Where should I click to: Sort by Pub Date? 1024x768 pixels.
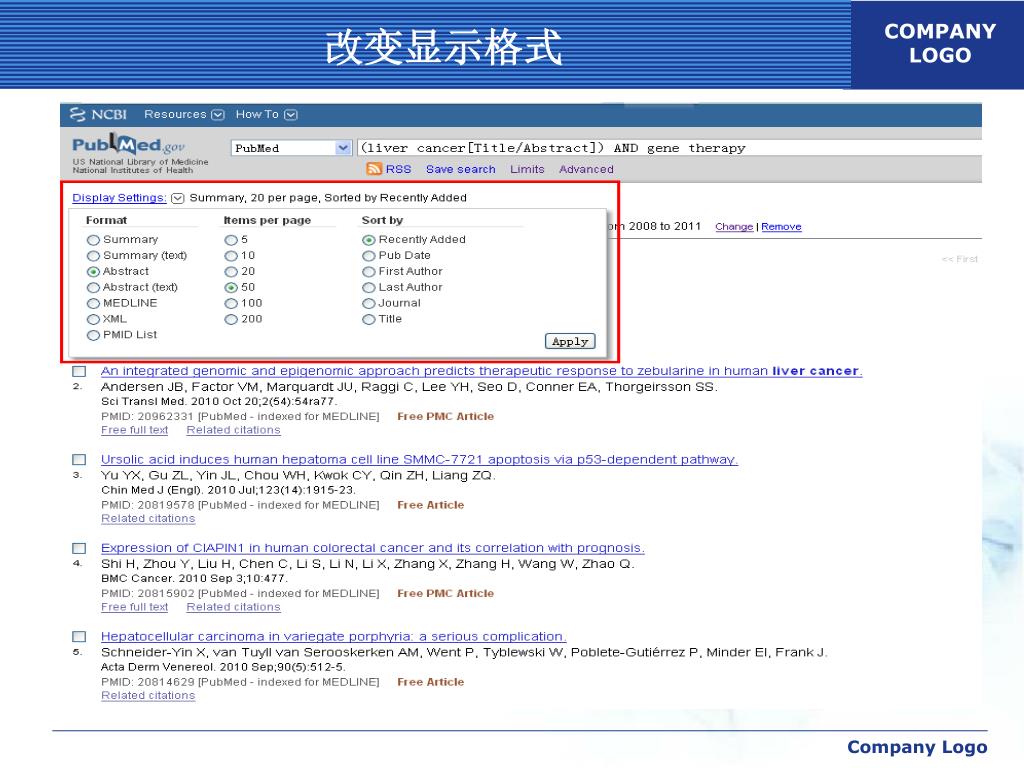click(x=369, y=256)
